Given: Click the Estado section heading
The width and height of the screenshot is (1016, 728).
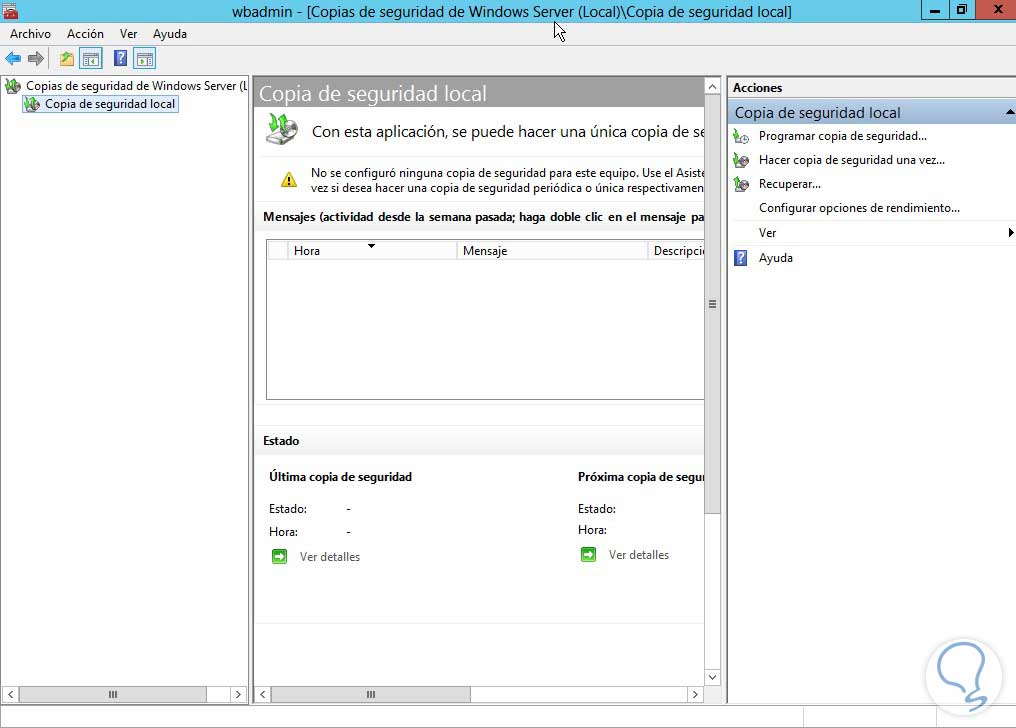Looking at the screenshot, I should (281, 440).
